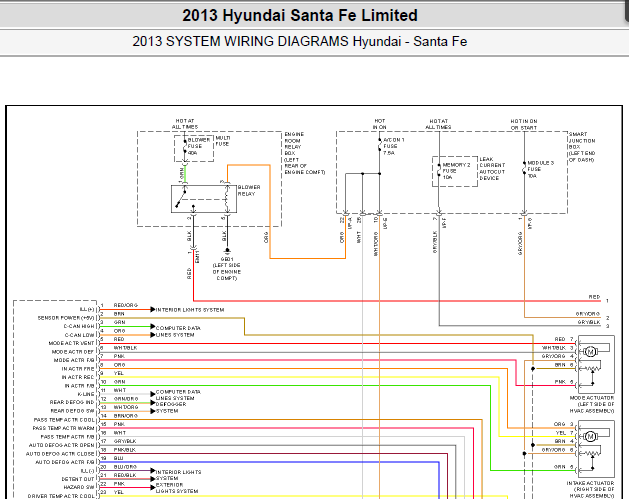This screenshot has width=629, height=499.
Task: Select the "RED/ORG" wire color label at pin 1
Action: 126,306
